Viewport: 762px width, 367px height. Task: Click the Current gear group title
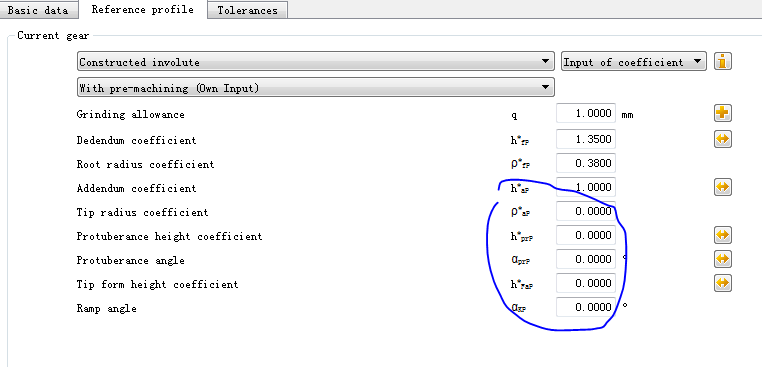tap(53, 35)
